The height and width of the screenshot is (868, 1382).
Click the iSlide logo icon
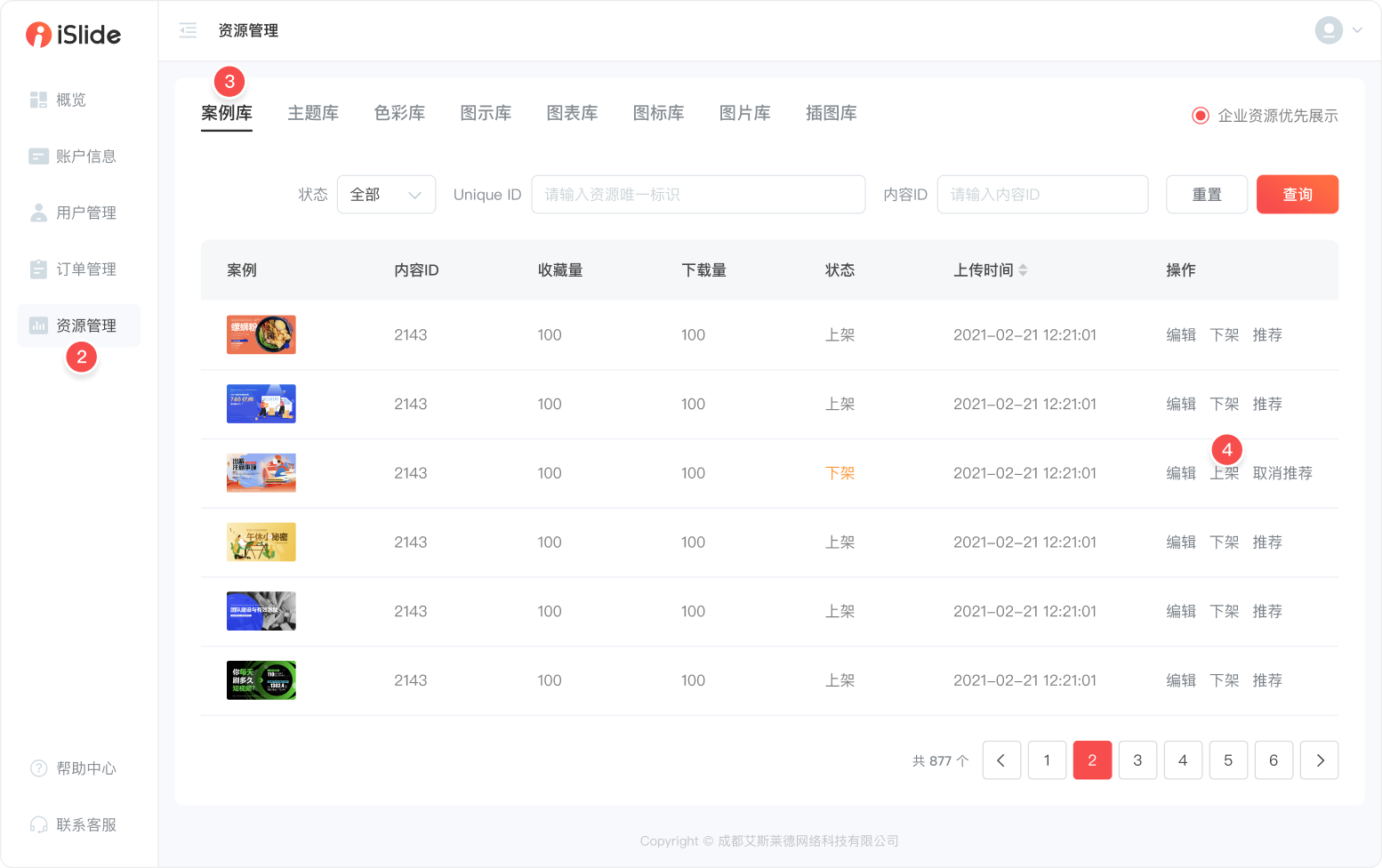38,35
